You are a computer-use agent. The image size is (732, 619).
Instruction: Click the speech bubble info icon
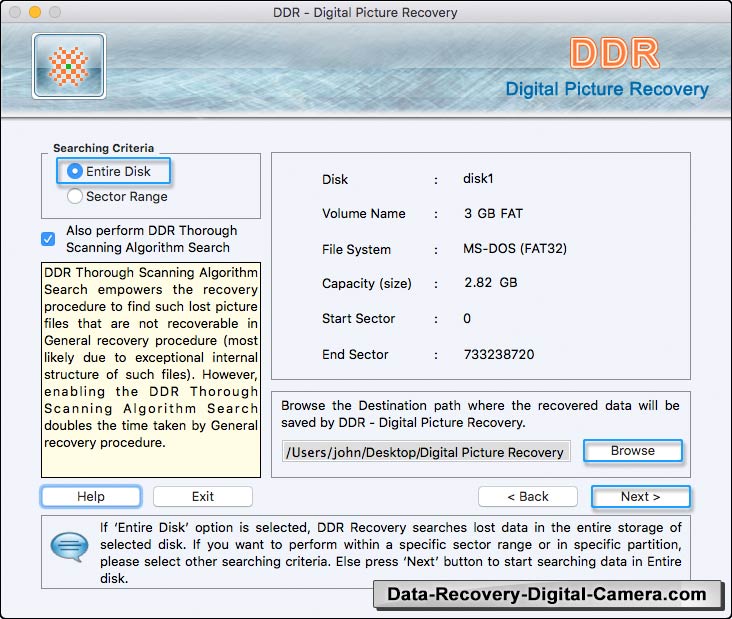[69, 547]
